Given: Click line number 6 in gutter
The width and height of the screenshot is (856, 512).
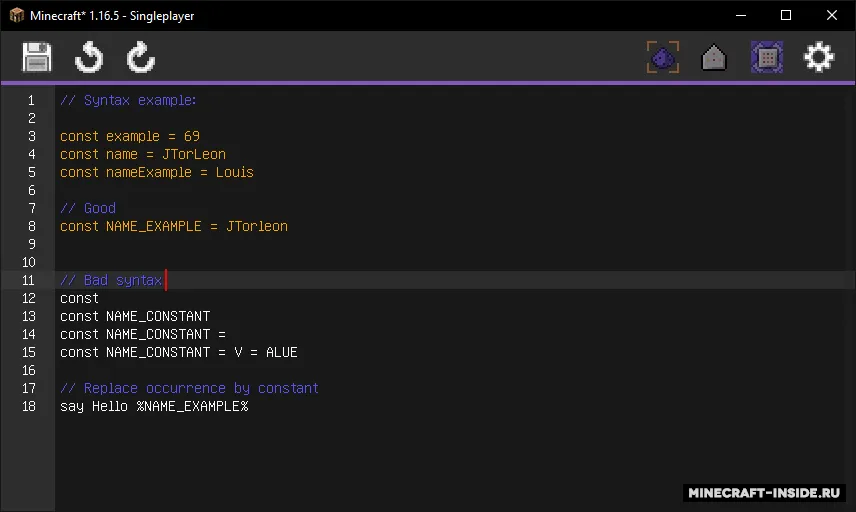Looking at the screenshot, I should [x=32, y=190].
